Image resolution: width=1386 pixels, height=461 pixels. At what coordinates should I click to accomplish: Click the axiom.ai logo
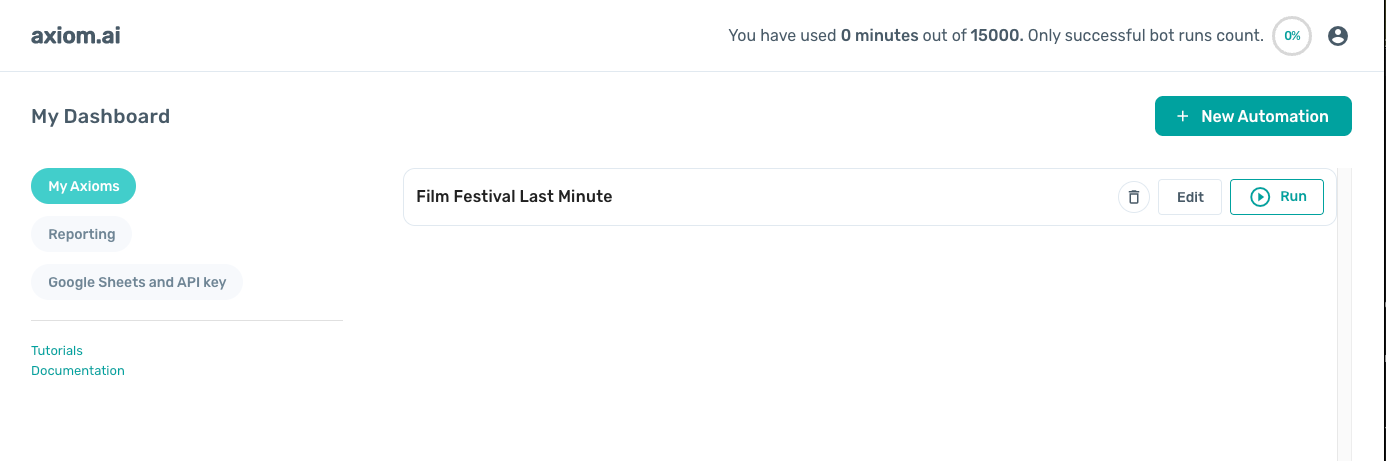[x=76, y=36]
